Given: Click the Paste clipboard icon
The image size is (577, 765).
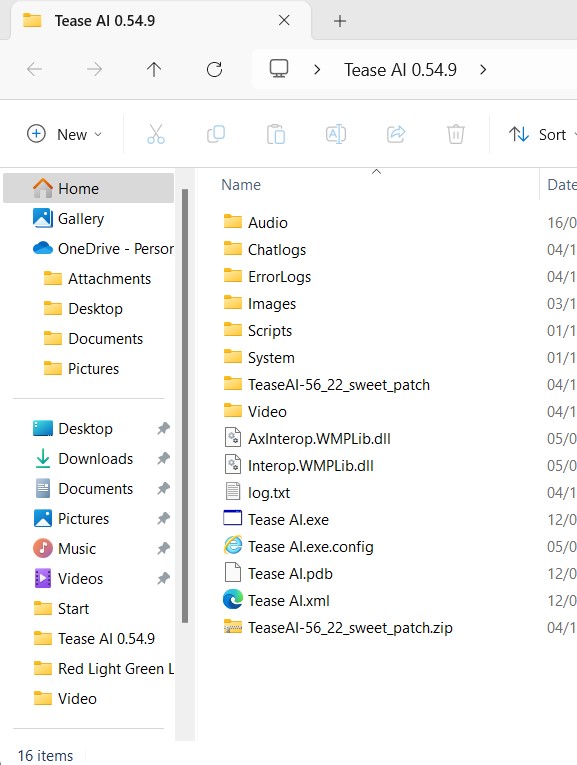Looking at the screenshot, I should (x=276, y=134).
